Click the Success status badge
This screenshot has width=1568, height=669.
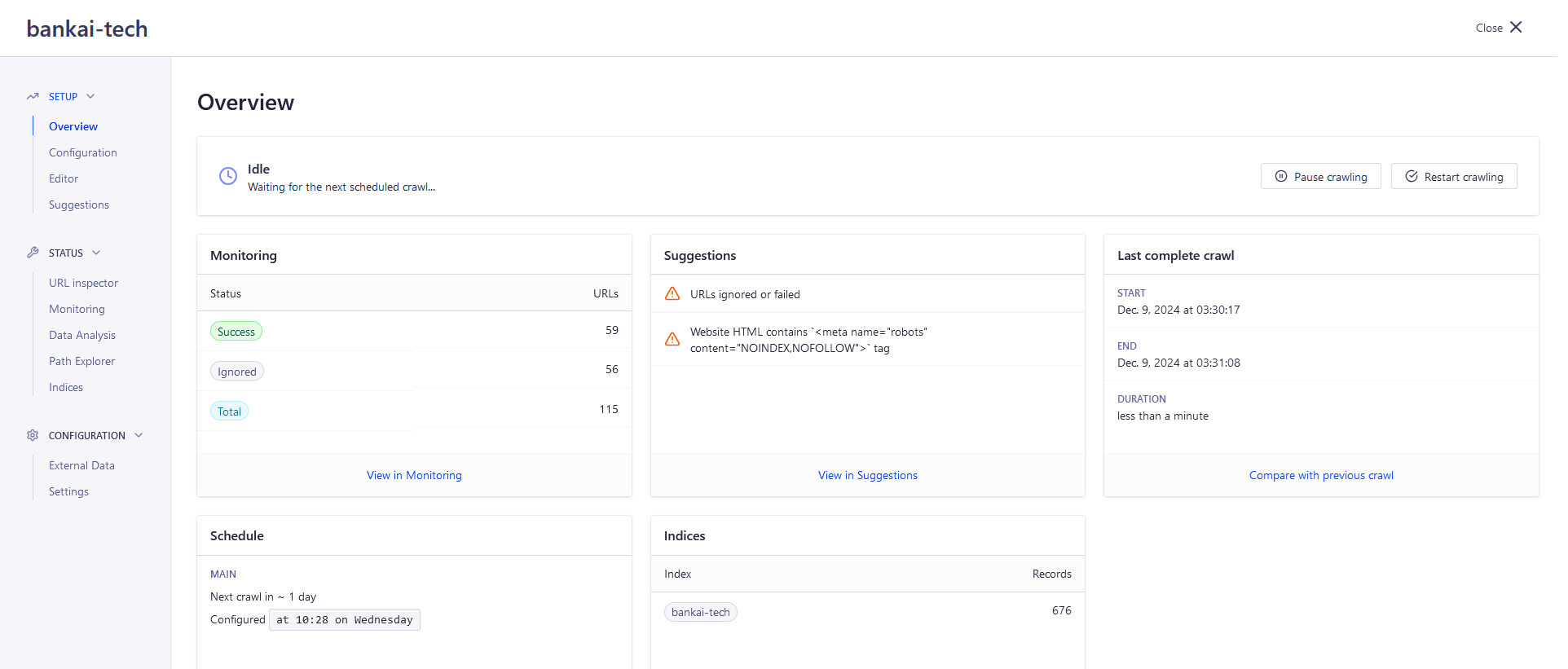pyautogui.click(x=236, y=332)
